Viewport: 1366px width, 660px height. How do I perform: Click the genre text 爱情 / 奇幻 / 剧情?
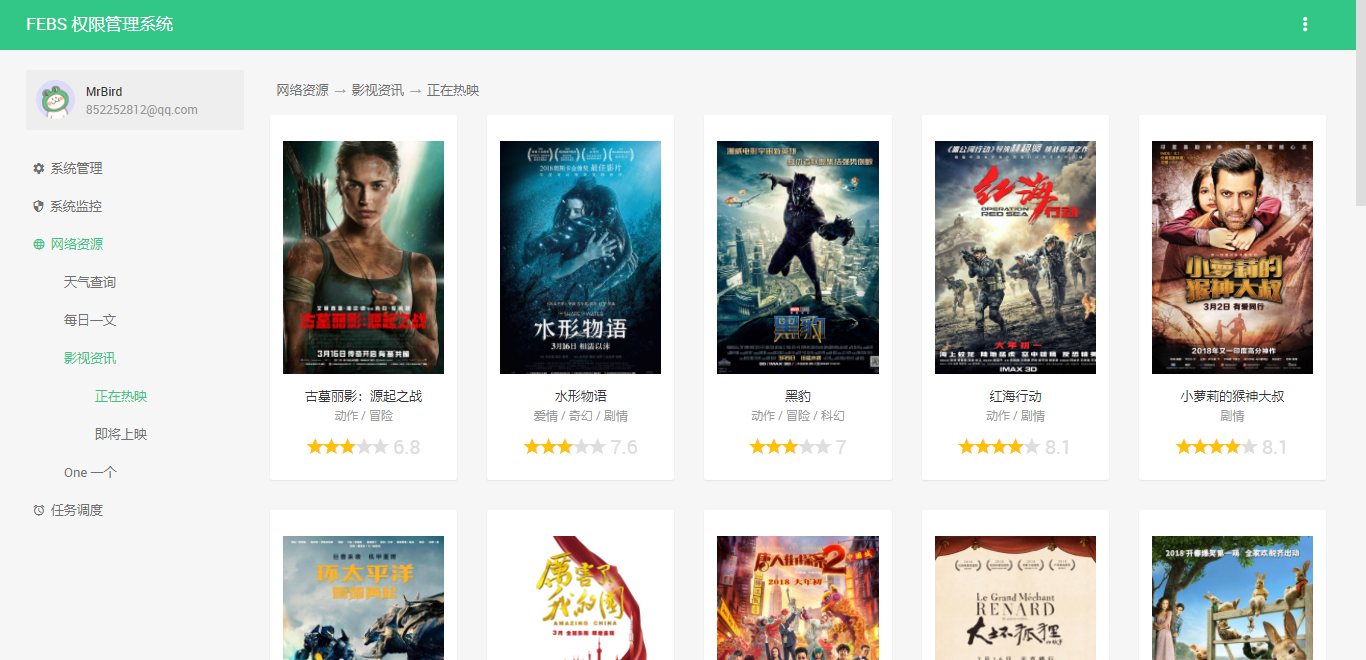[x=581, y=416]
